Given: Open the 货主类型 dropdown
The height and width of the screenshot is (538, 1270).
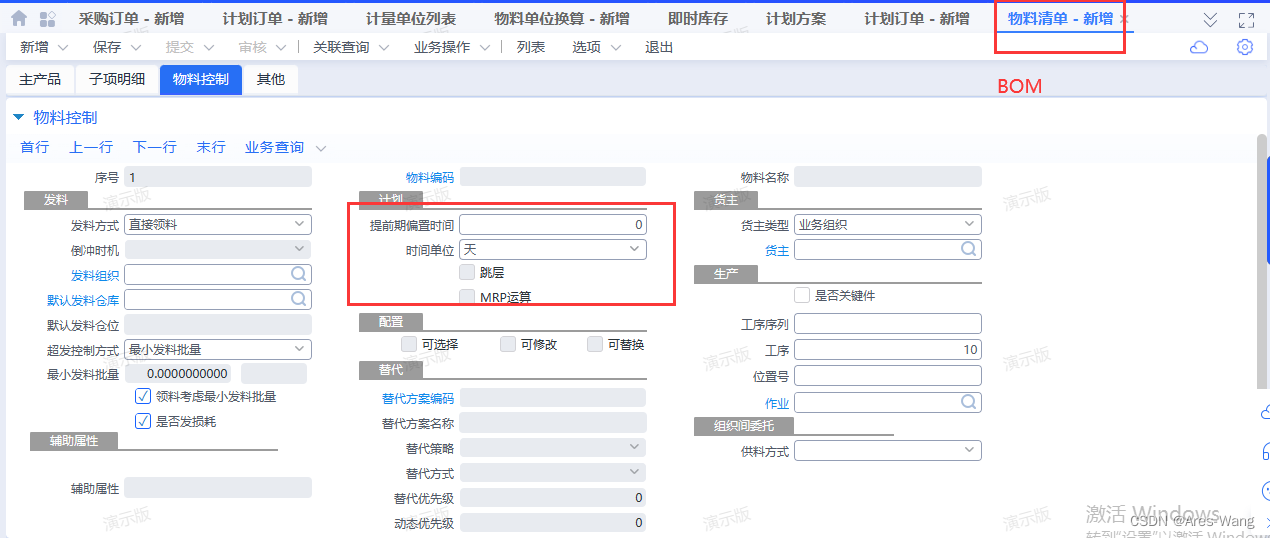Looking at the screenshot, I should click(888, 225).
